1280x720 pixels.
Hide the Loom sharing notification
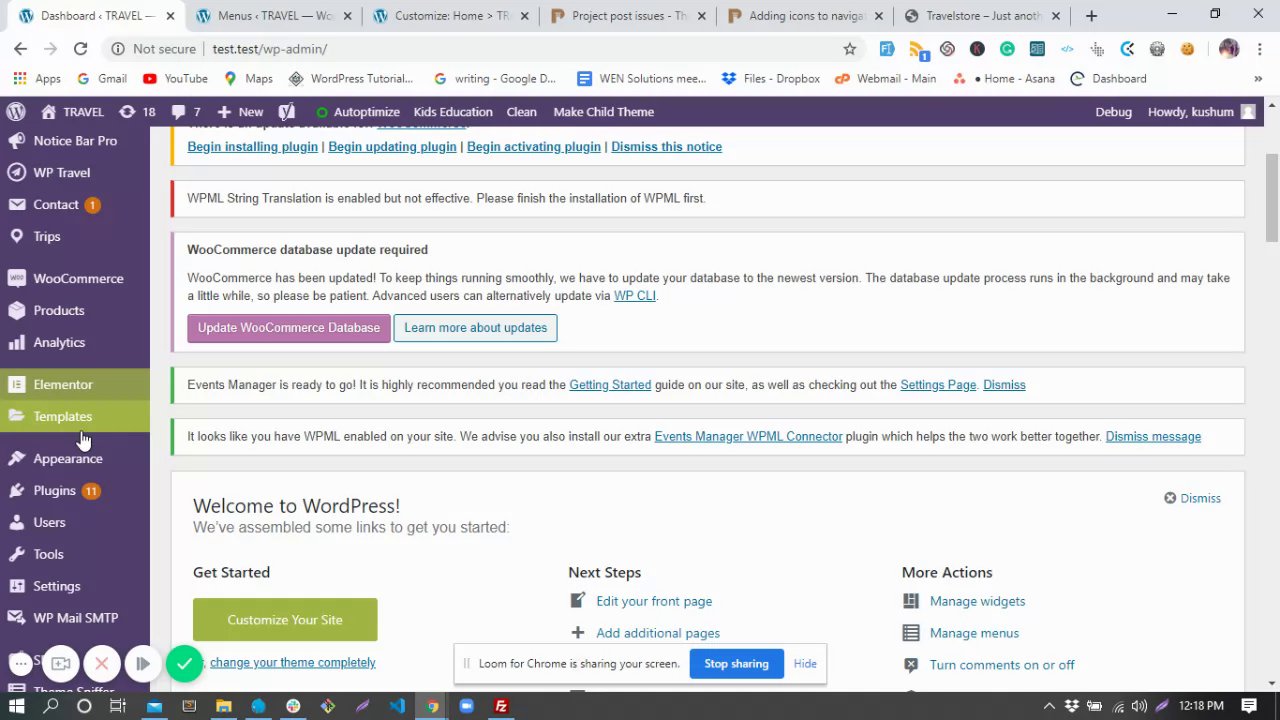pos(805,664)
